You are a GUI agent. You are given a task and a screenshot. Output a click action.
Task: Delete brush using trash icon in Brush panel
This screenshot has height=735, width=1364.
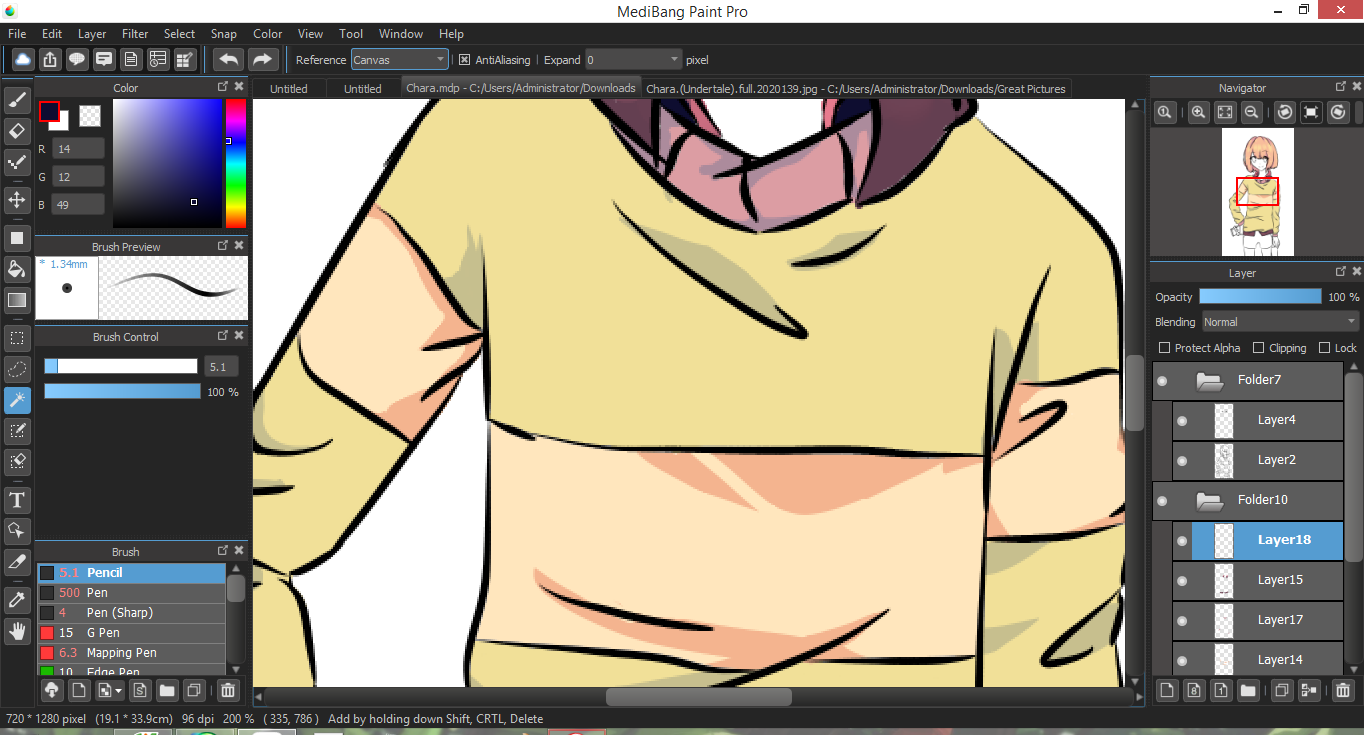point(228,690)
